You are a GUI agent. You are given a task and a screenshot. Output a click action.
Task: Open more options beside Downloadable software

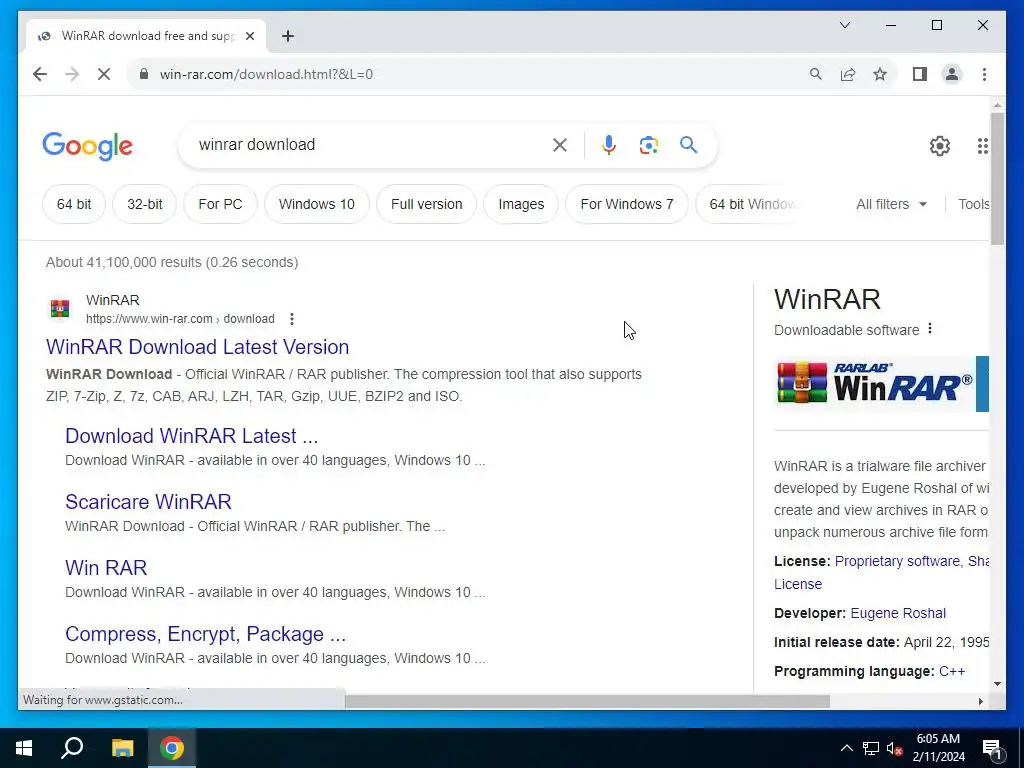click(930, 329)
